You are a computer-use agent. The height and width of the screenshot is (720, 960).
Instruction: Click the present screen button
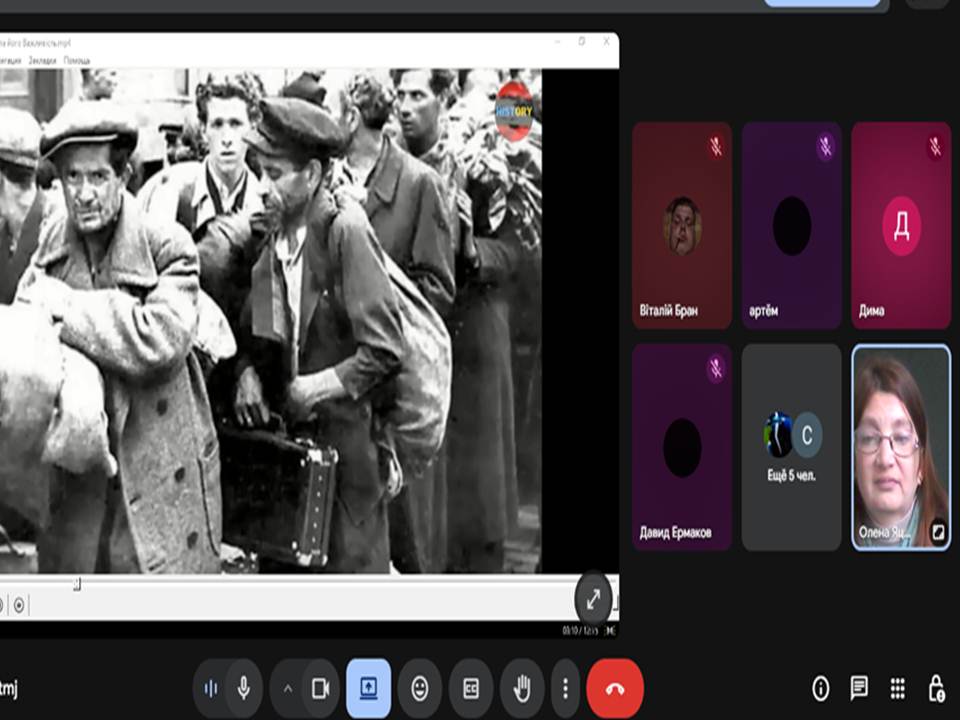click(368, 688)
